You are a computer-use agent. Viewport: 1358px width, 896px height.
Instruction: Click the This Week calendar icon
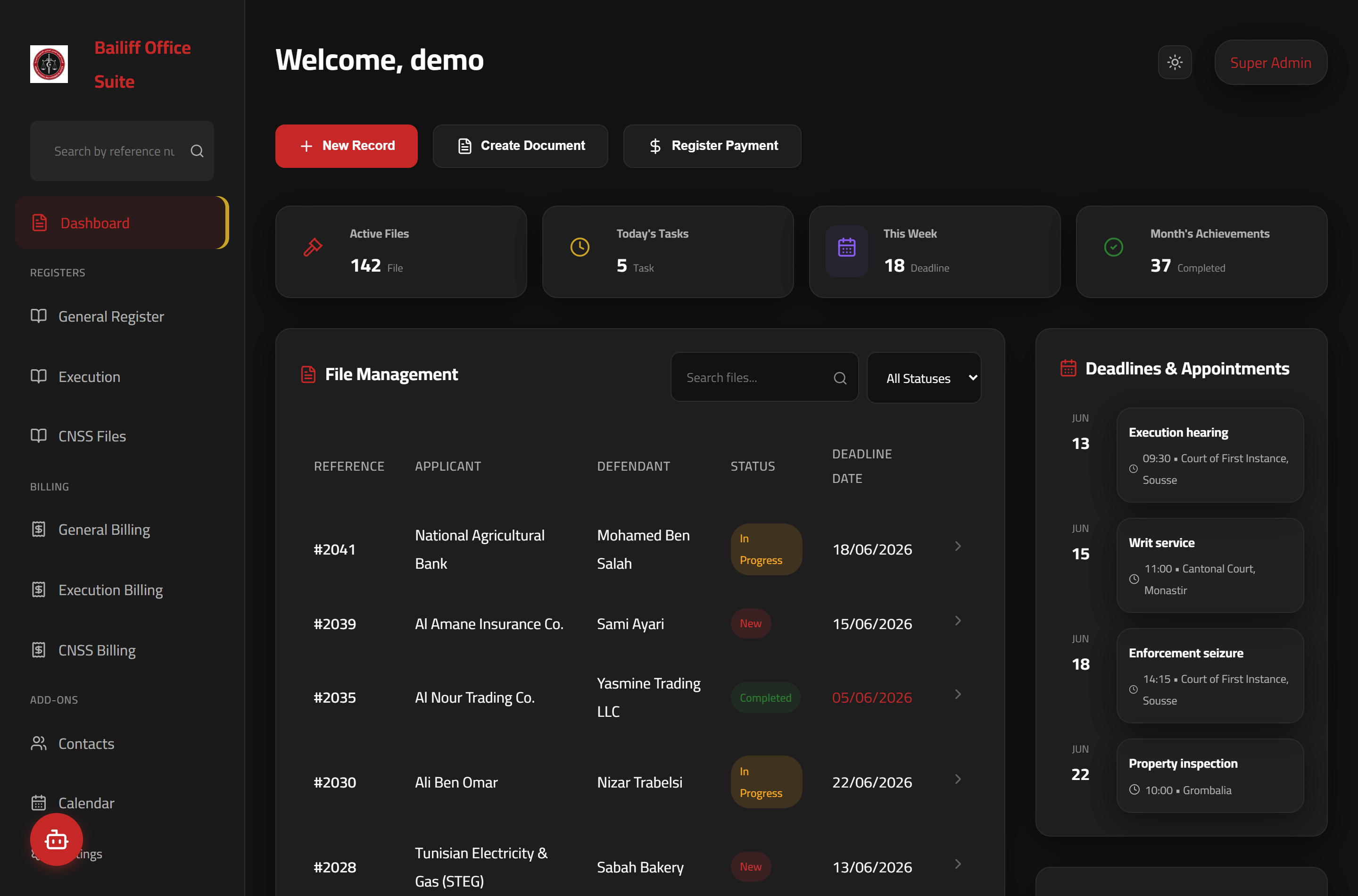[847, 248]
